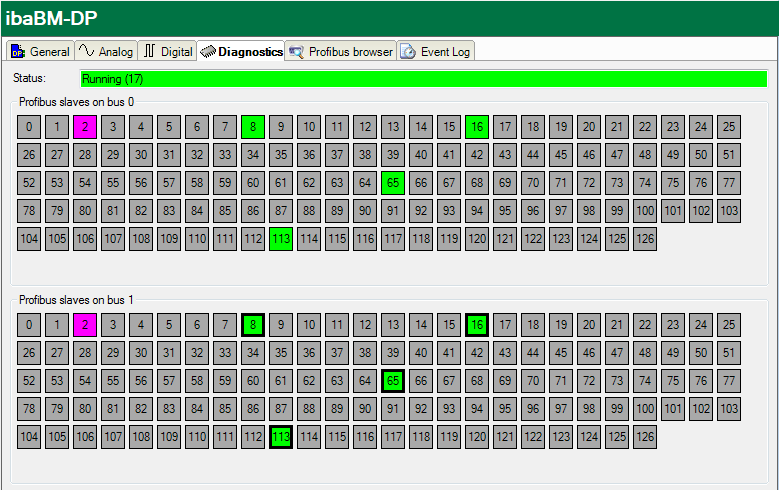This screenshot has width=779, height=490.
Task: Click slave 17 on bus 1
Action: click(505, 325)
